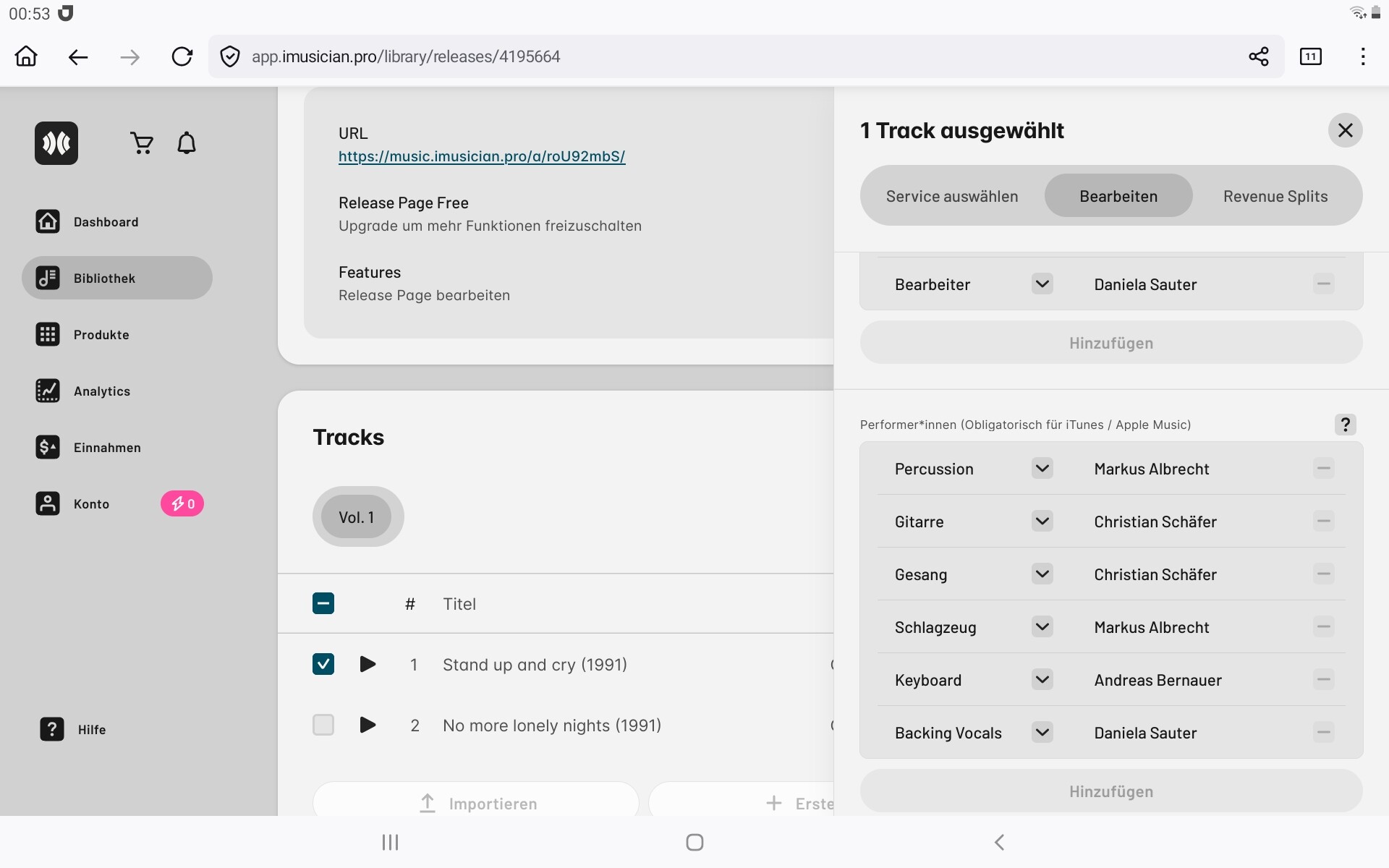Image resolution: width=1389 pixels, height=868 pixels.
Task: Open the shopping cart icon
Action: coord(142,143)
